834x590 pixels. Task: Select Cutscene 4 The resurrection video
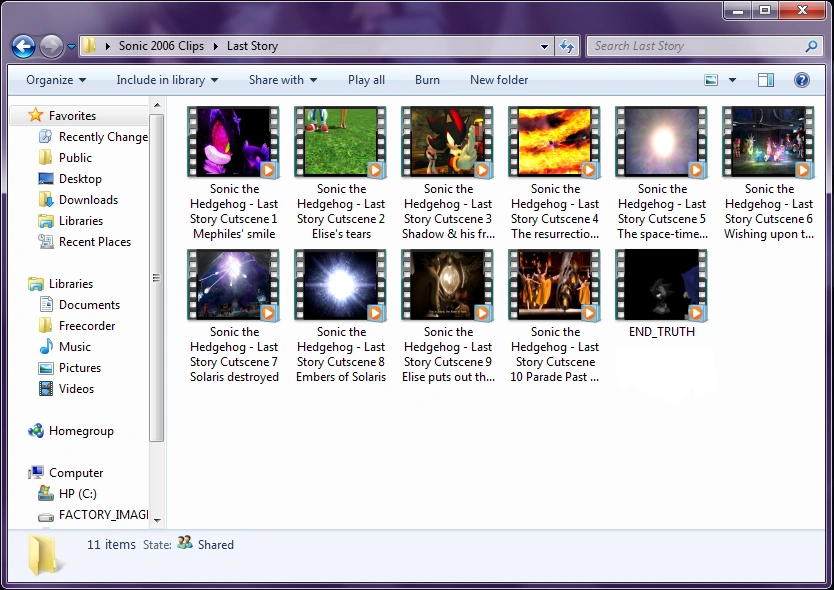[x=555, y=174]
